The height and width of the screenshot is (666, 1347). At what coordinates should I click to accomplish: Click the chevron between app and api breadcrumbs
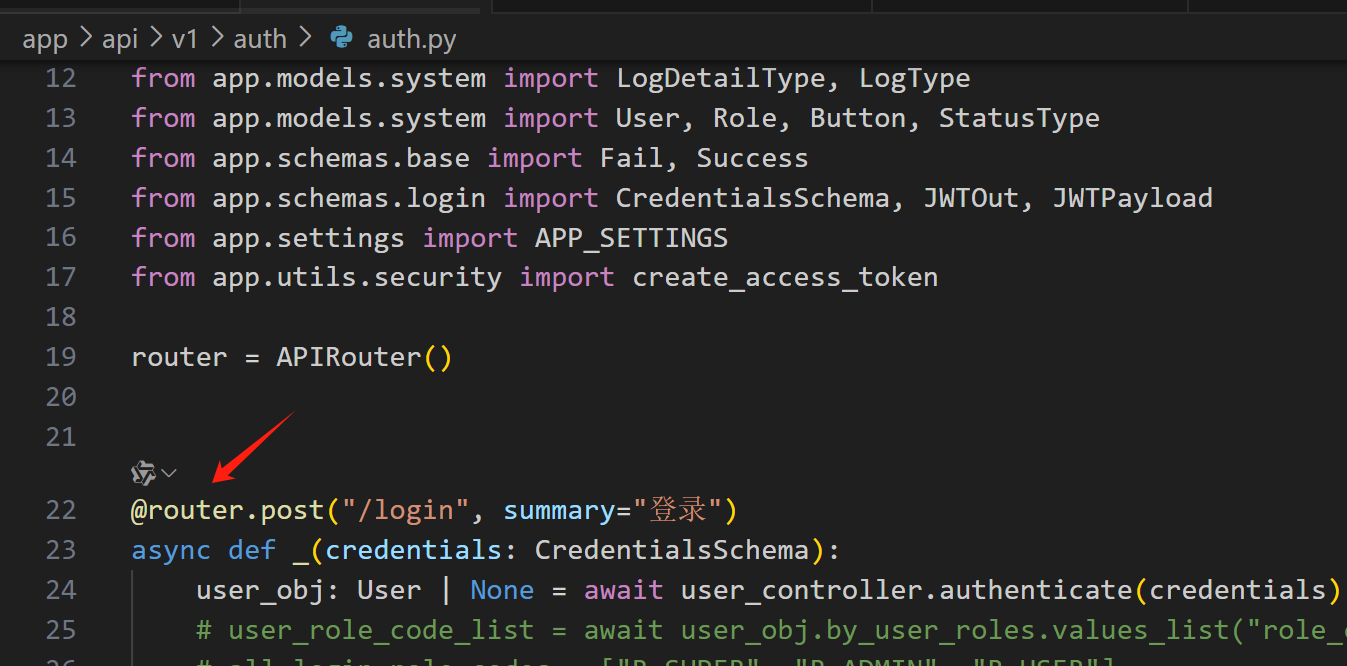(84, 38)
